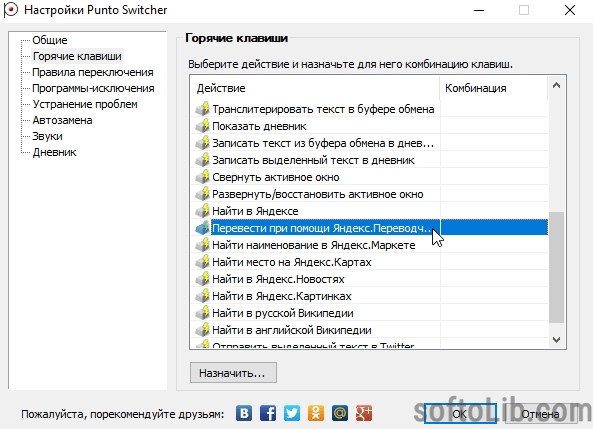Select row Записать выделенный текст в дневник
The height and width of the screenshot is (429, 593).
tap(369, 160)
